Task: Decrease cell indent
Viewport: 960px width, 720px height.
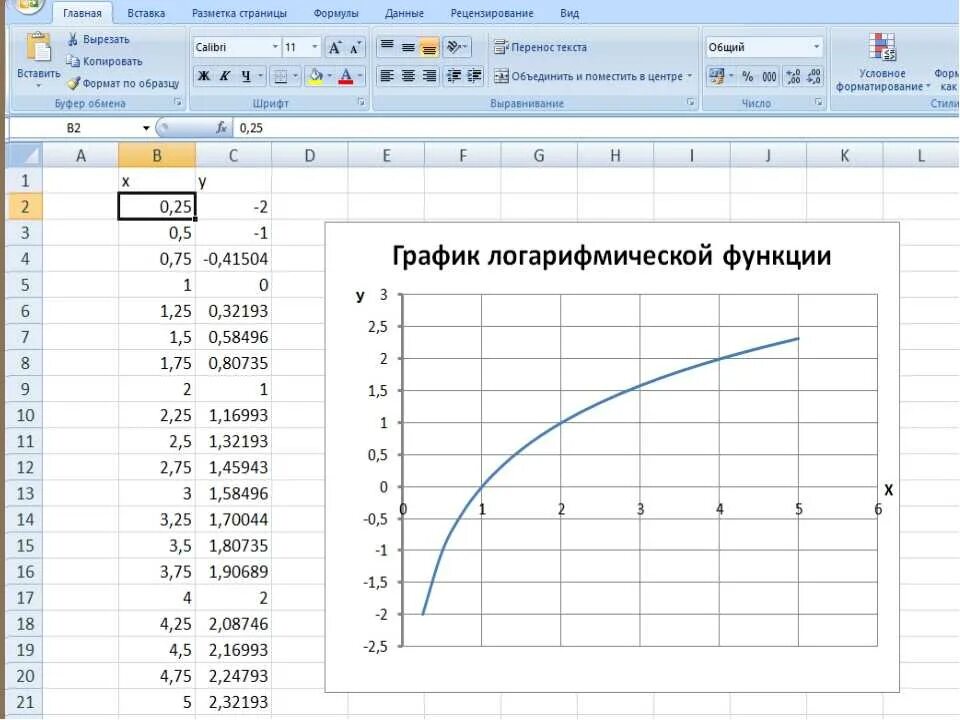Action: pos(454,76)
